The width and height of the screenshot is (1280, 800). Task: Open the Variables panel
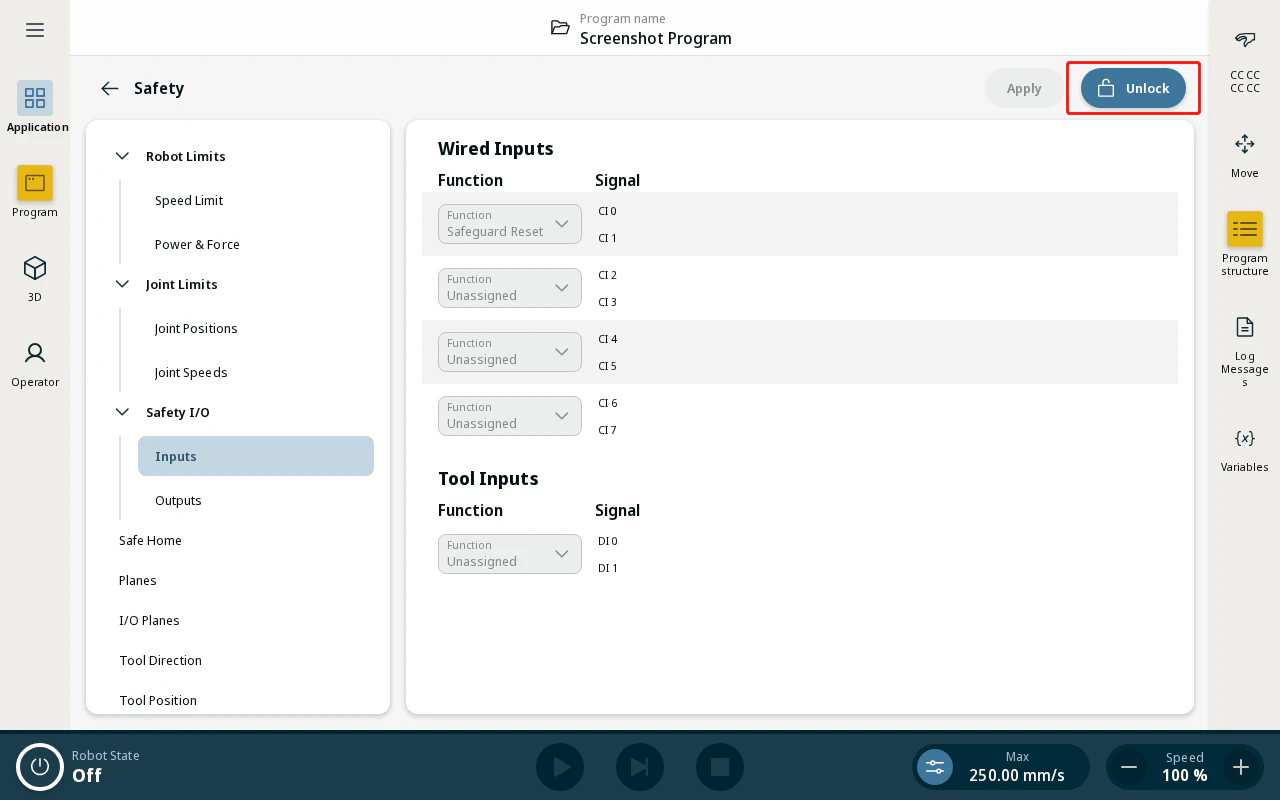[x=1245, y=448]
